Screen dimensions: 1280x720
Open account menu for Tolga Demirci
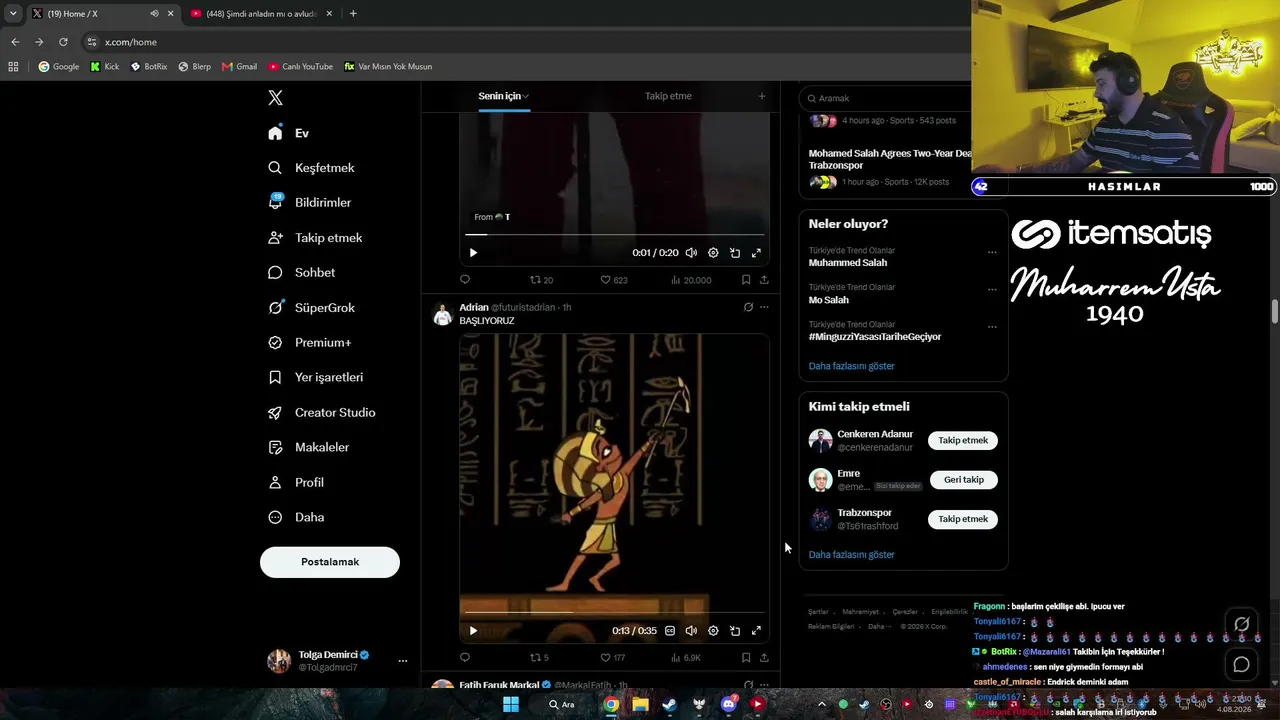(x=403, y=661)
